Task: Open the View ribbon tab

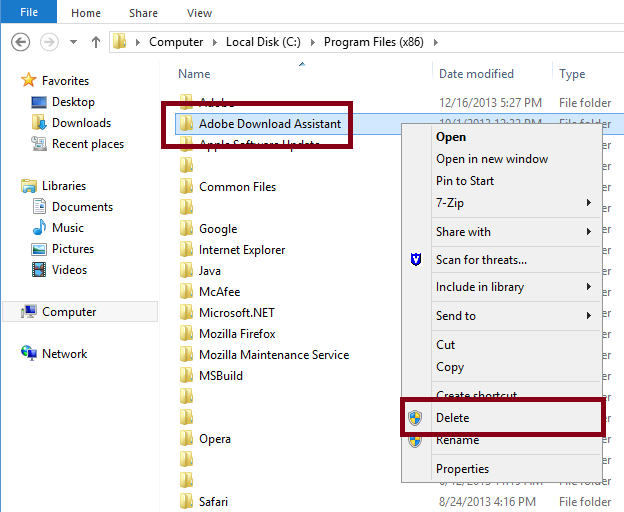Action: pos(199,13)
